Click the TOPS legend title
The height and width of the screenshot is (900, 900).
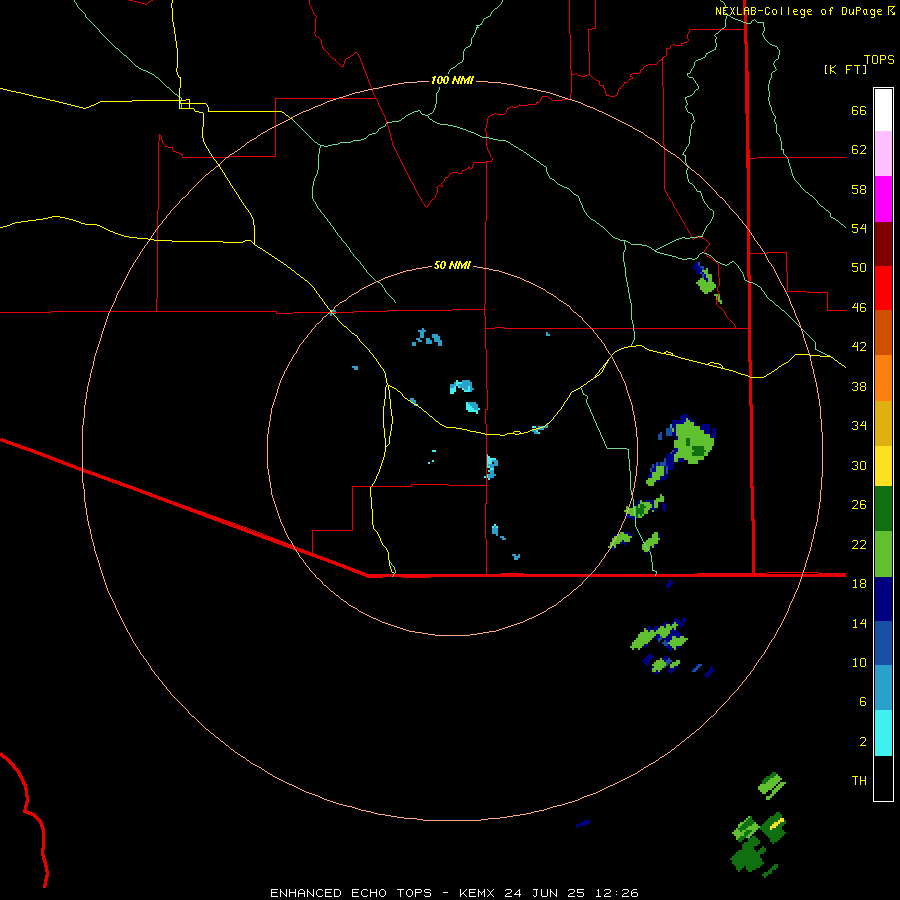879,59
